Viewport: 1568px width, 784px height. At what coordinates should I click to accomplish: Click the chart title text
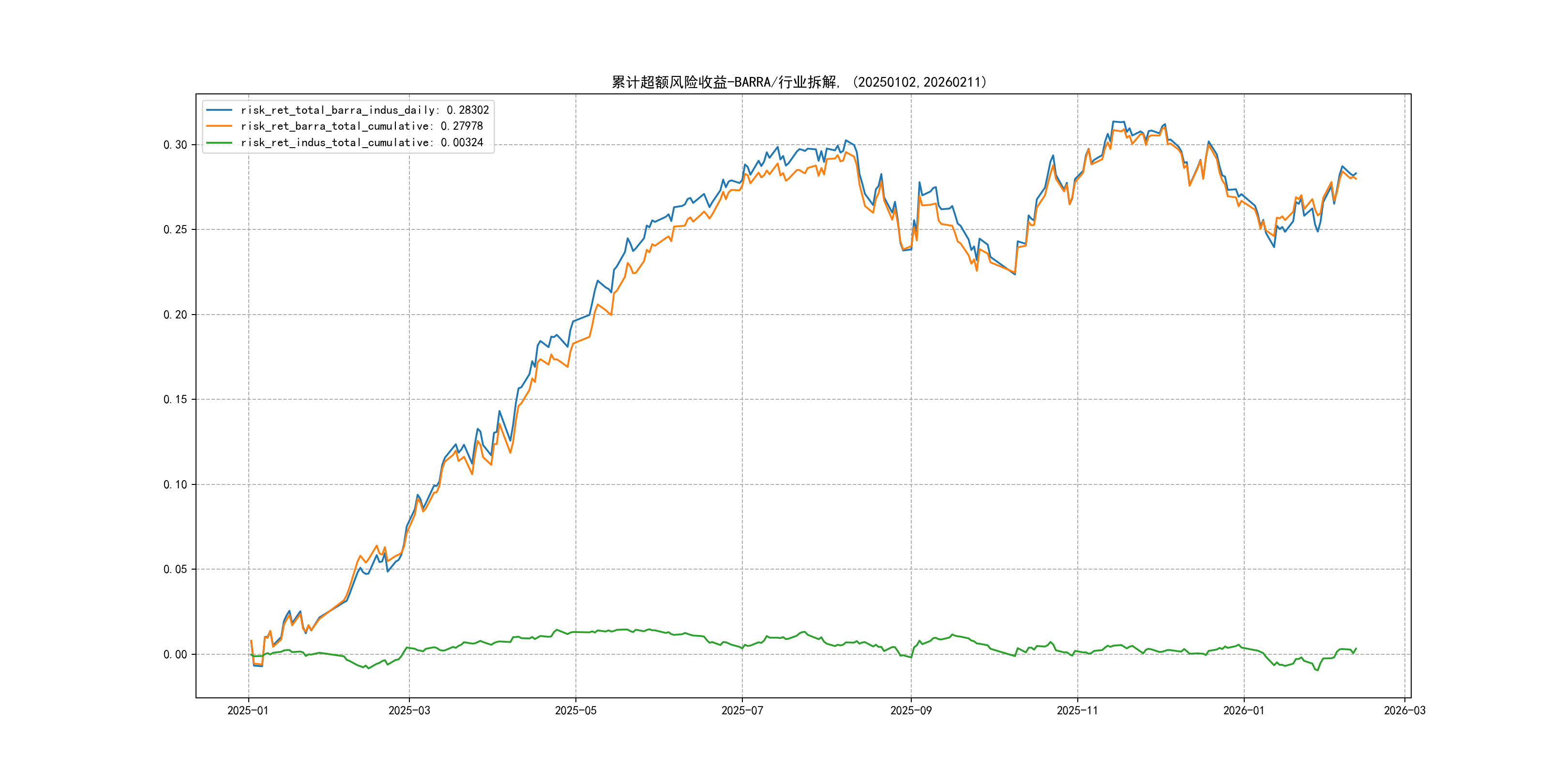click(799, 82)
